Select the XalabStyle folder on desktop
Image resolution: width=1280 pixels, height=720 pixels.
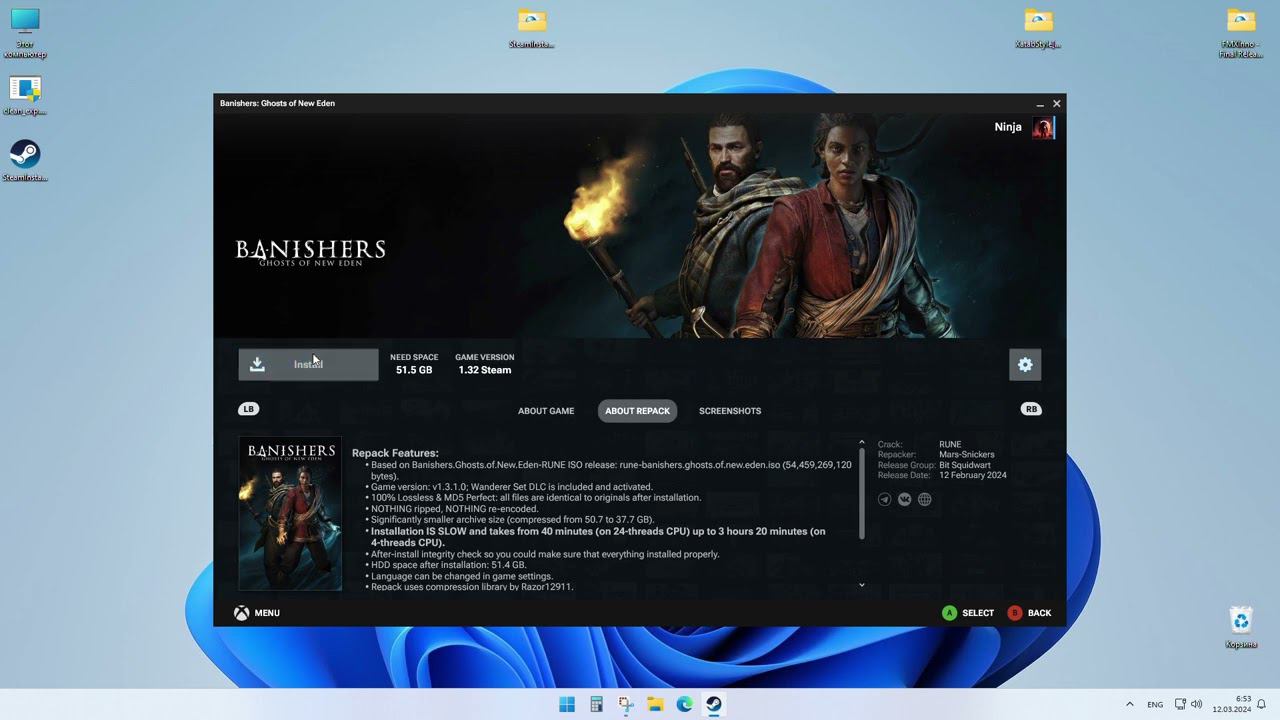[x=1038, y=28]
